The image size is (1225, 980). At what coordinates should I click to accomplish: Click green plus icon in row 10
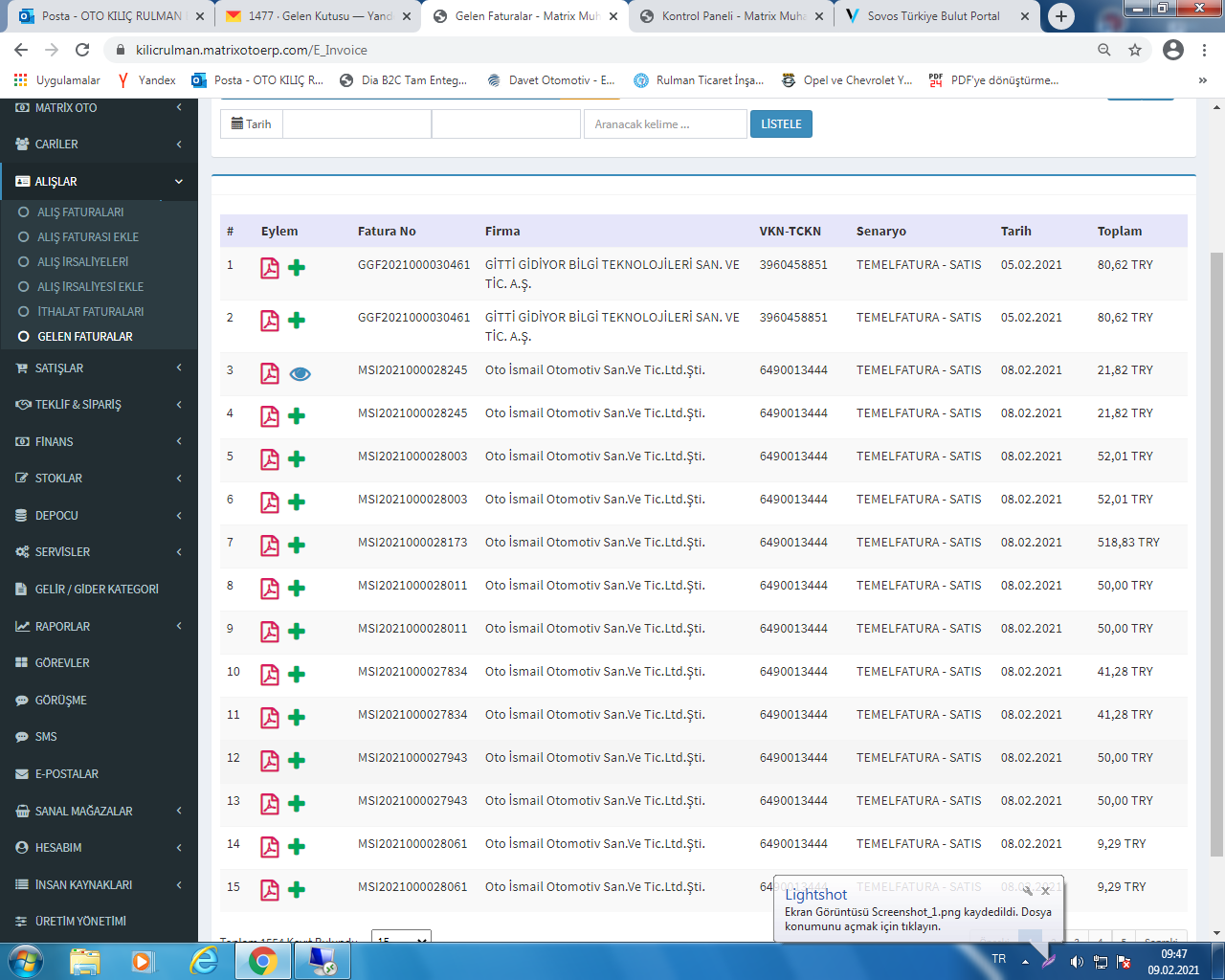(297, 675)
